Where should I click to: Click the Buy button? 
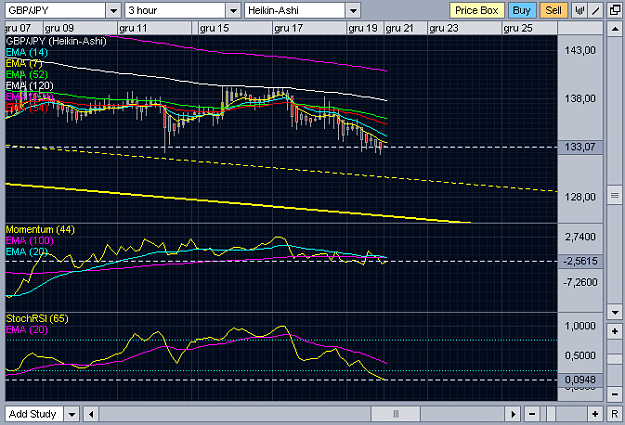[521, 10]
